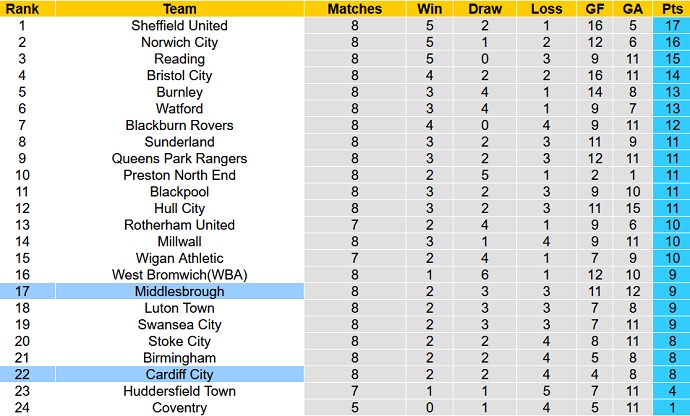Screen dimensions: 690x416
Task: Select the Blackburn Rovers team name
Action: point(179,125)
